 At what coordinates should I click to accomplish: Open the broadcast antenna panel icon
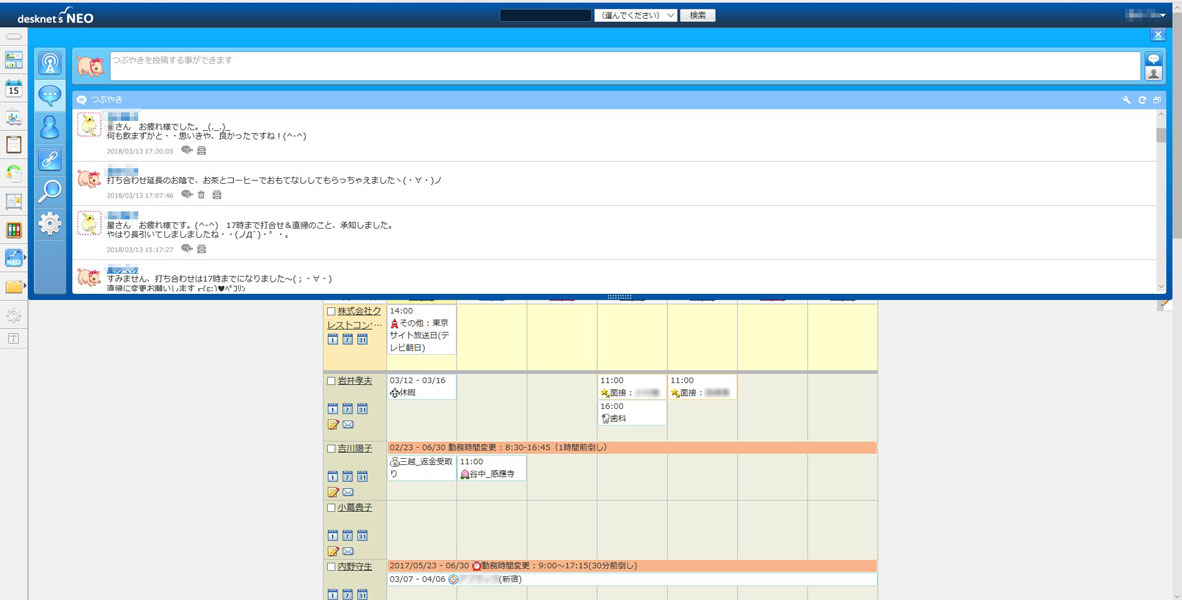pos(49,64)
